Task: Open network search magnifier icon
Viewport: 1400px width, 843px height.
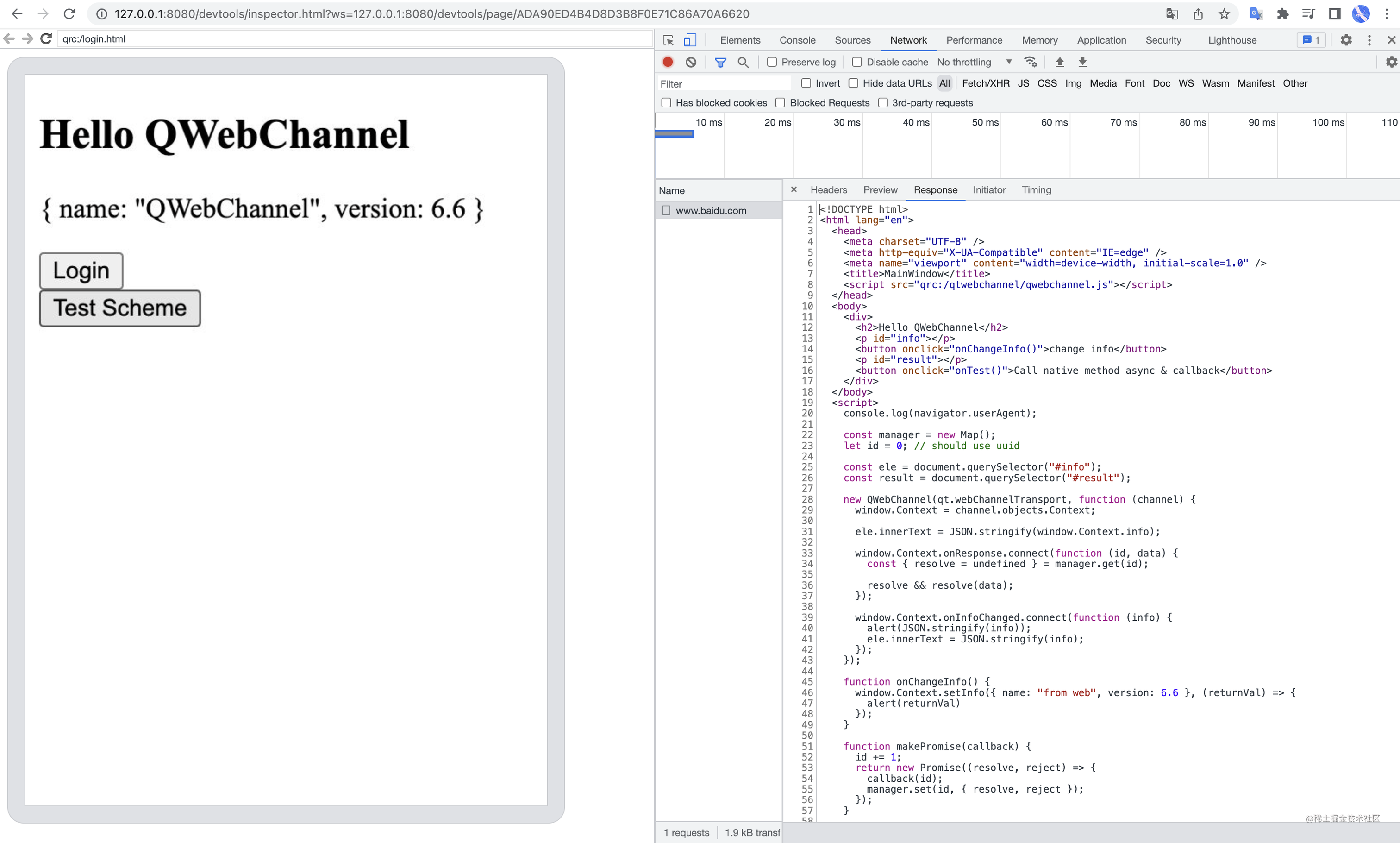Action: (743, 62)
